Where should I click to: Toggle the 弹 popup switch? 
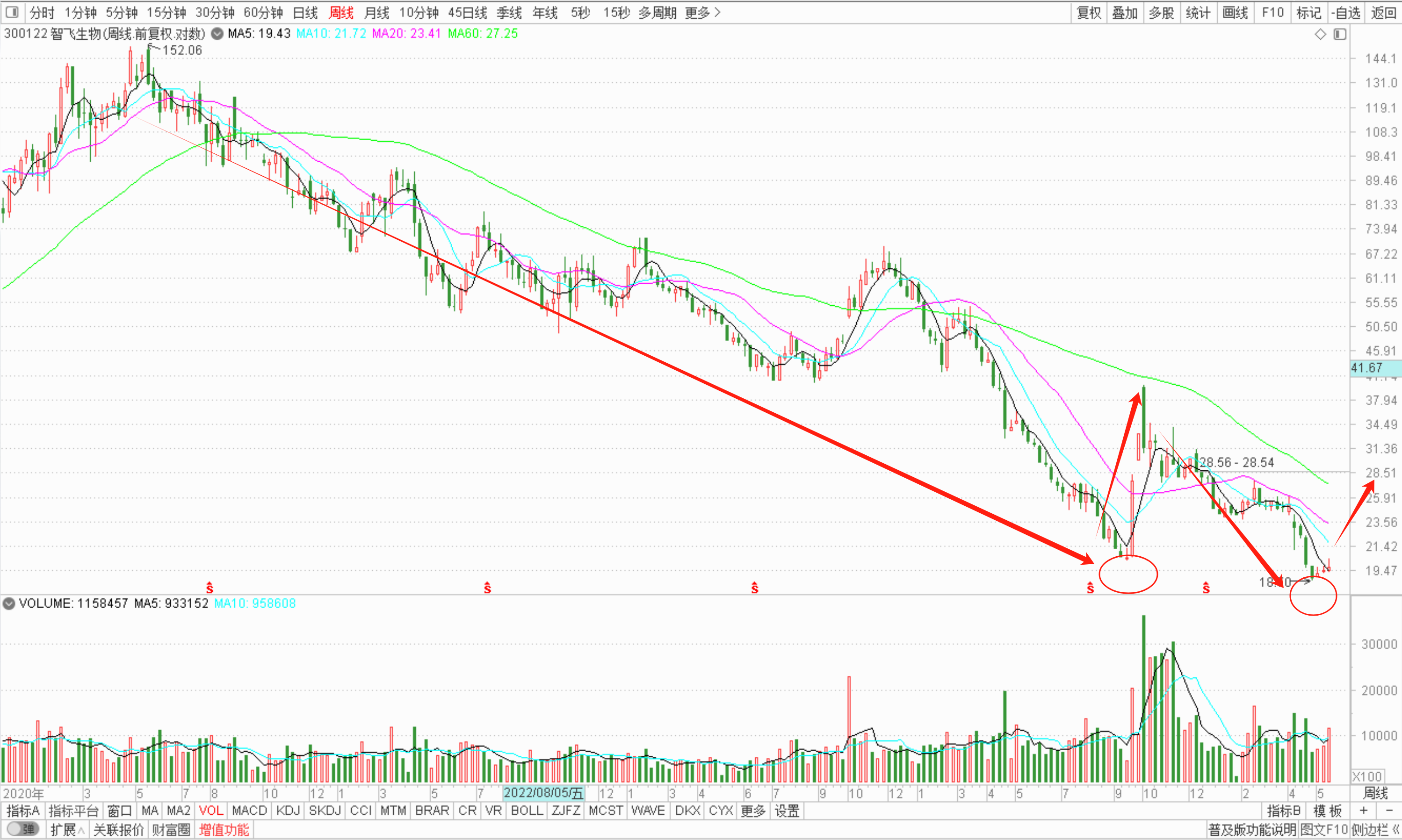coord(22,830)
